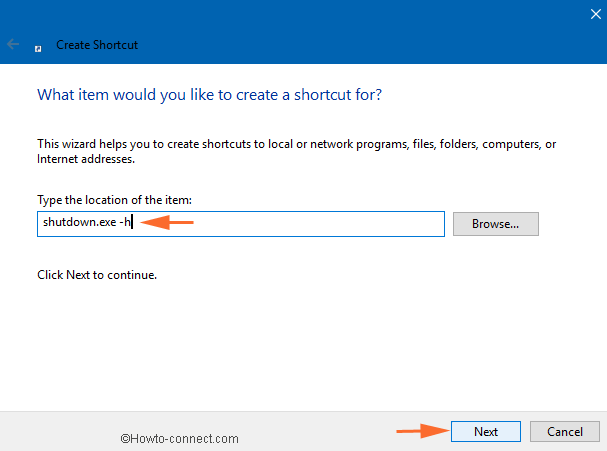Click the 'Click Next to continue.' text
This screenshot has width=607, height=451.
(97, 275)
